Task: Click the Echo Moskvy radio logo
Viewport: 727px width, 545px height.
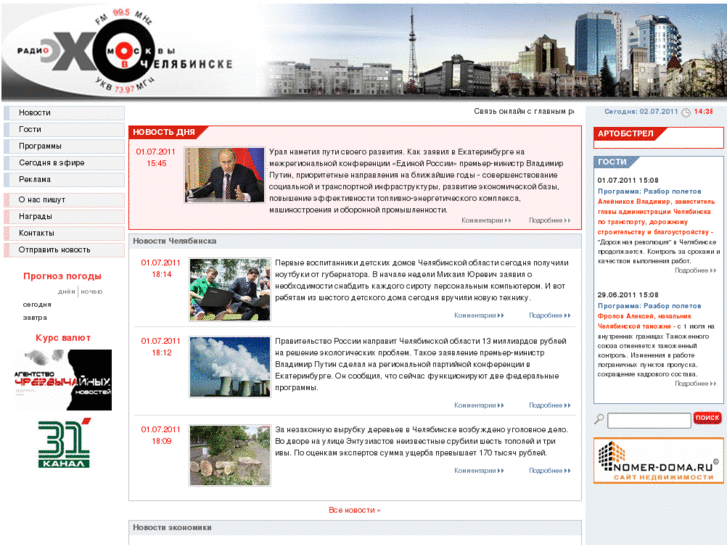Action: click(x=124, y=51)
